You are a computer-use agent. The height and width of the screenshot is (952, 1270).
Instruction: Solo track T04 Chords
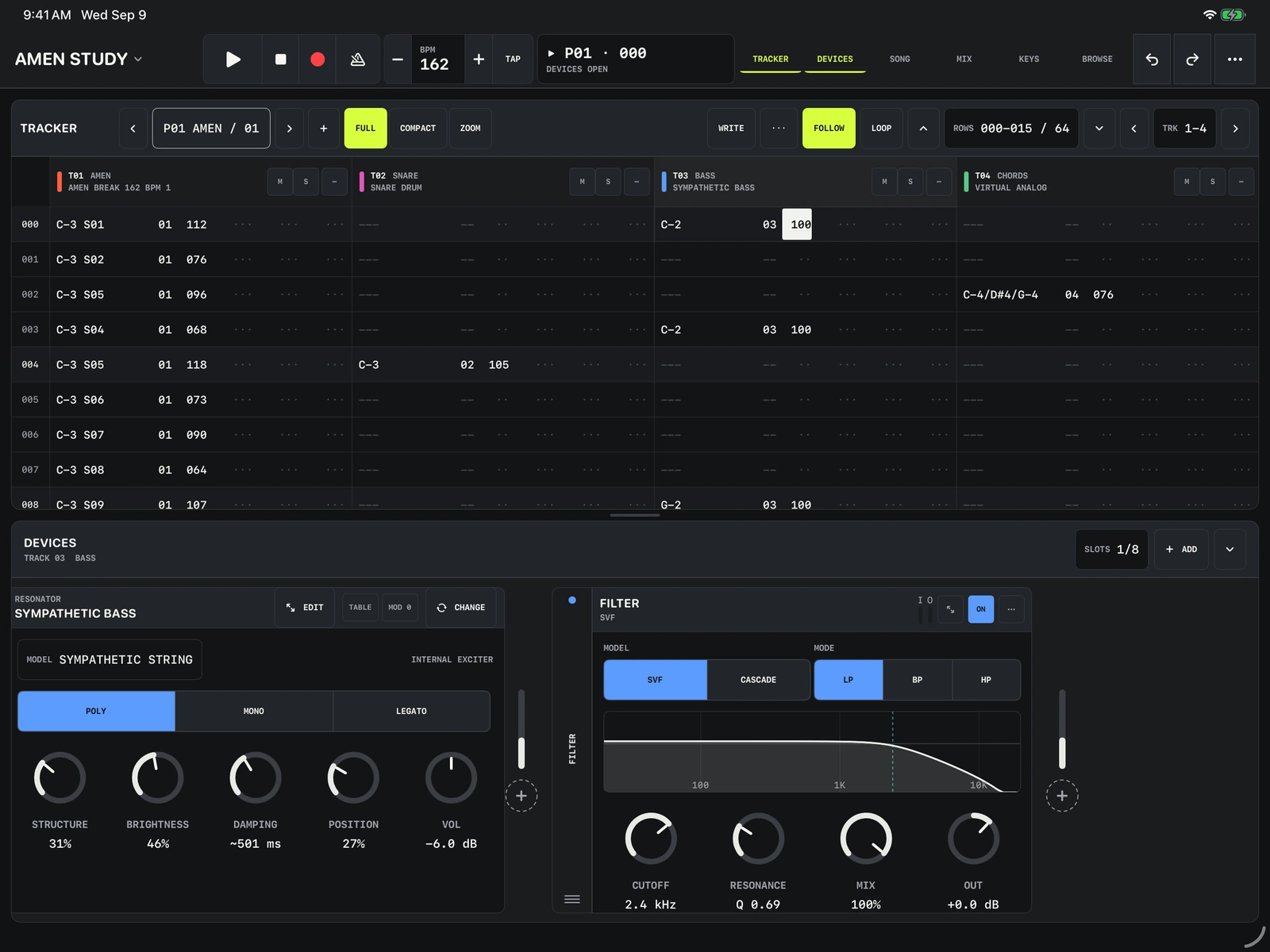pyautogui.click(x=1212, y=182)
